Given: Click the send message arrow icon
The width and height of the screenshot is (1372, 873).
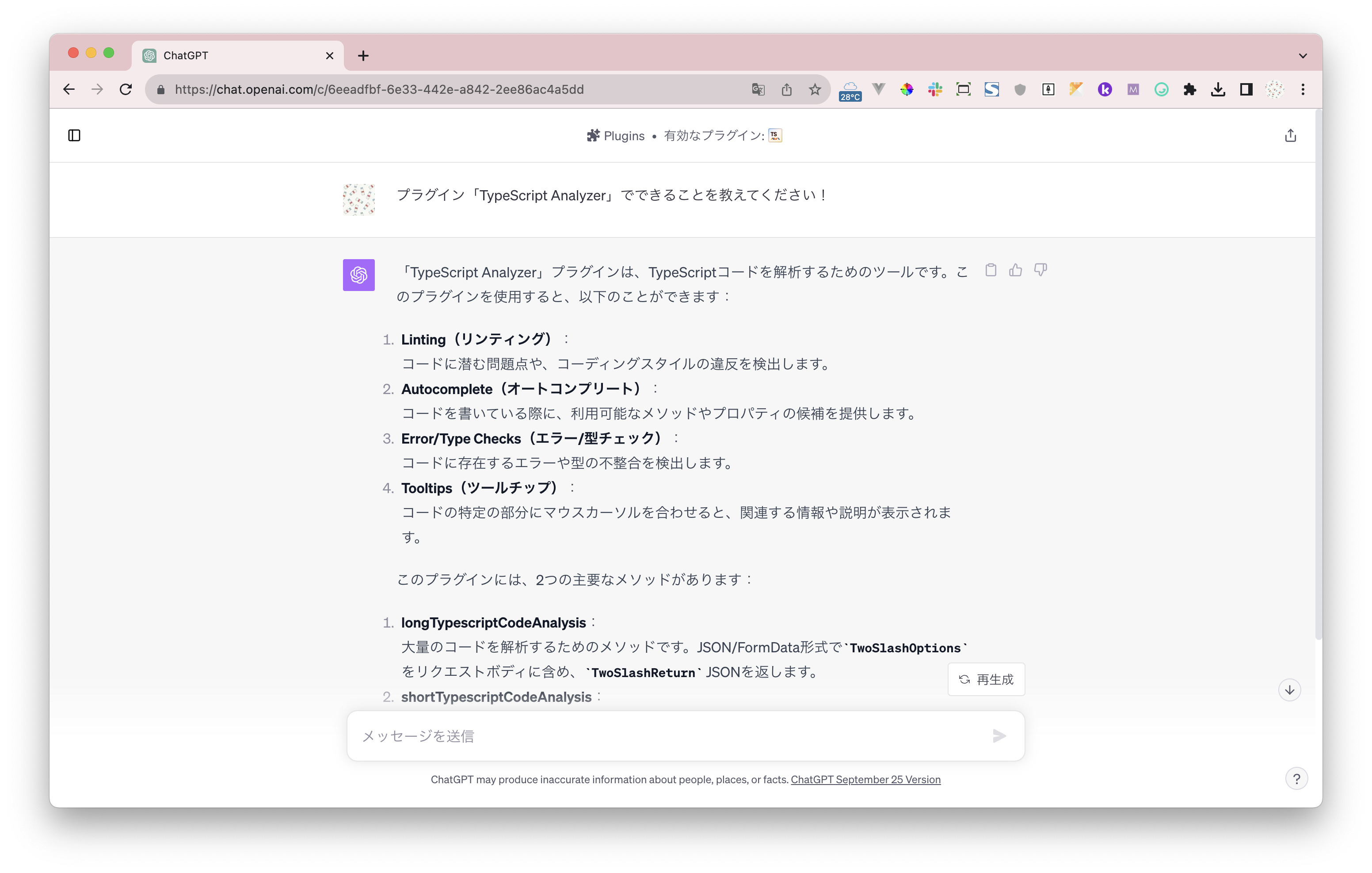Looking at the screenshot, I should coord(999,735).
